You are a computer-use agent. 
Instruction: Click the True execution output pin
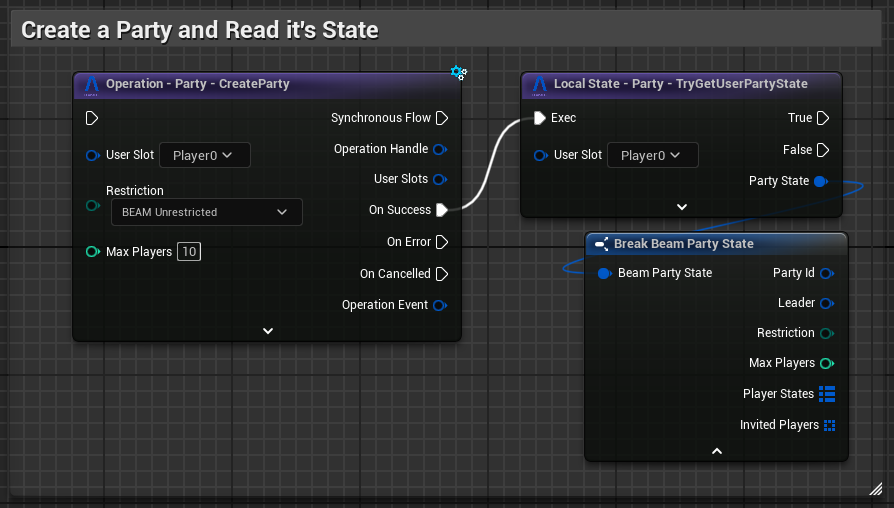(x=822, y=118)
